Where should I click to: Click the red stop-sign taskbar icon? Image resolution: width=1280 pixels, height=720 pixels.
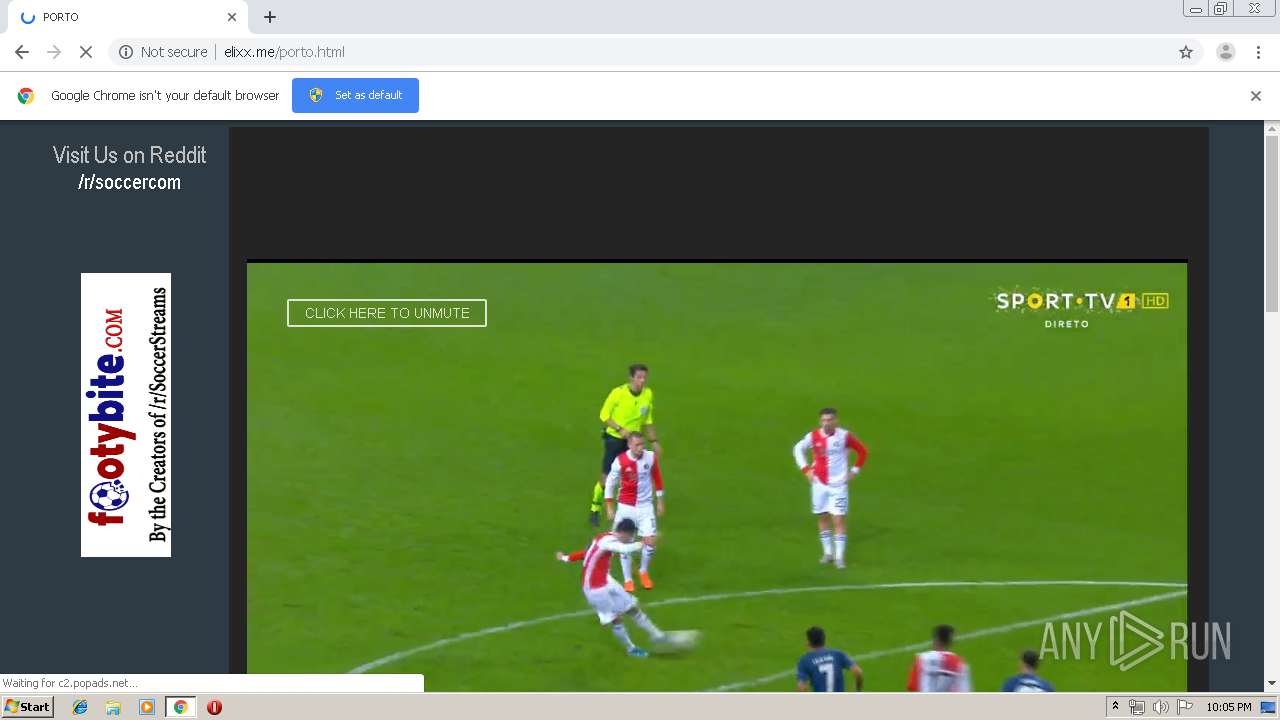click(214, 707)
